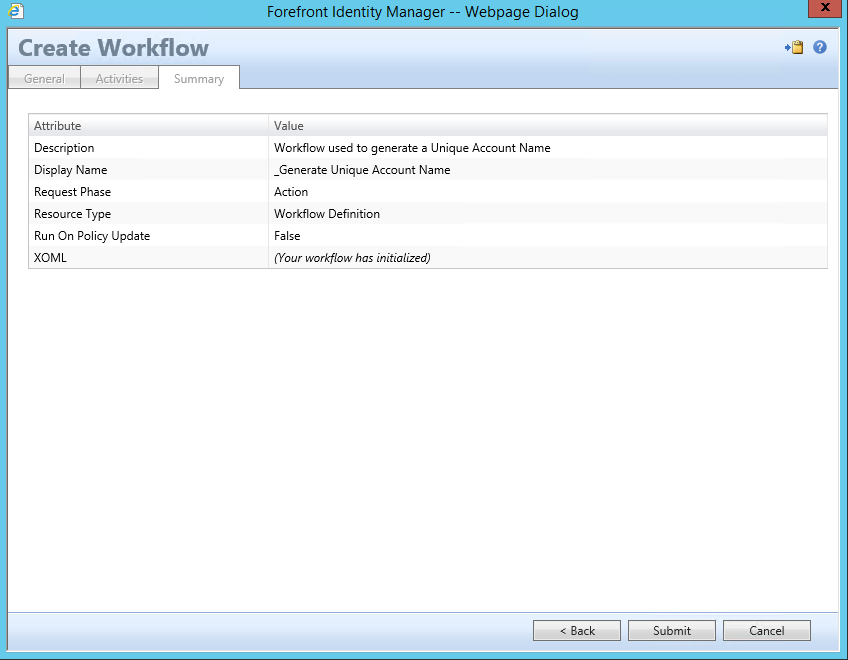The width and height of the screenshot is (848, 660).
Task: Switch to the Activities tab
Action: pyautogui.click(x=120, y=78)
